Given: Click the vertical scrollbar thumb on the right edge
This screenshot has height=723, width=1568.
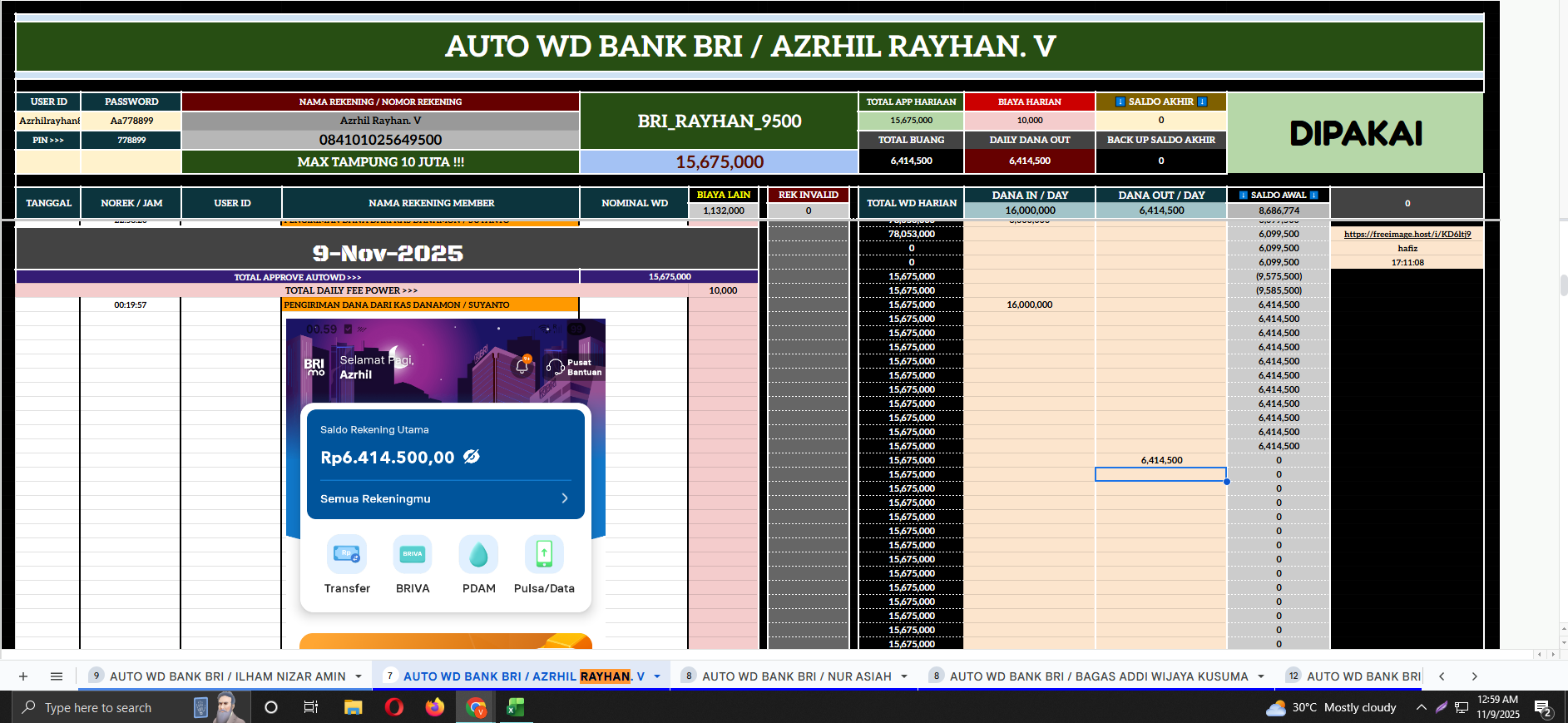Looking at the screenshot, I should 1564,285.
